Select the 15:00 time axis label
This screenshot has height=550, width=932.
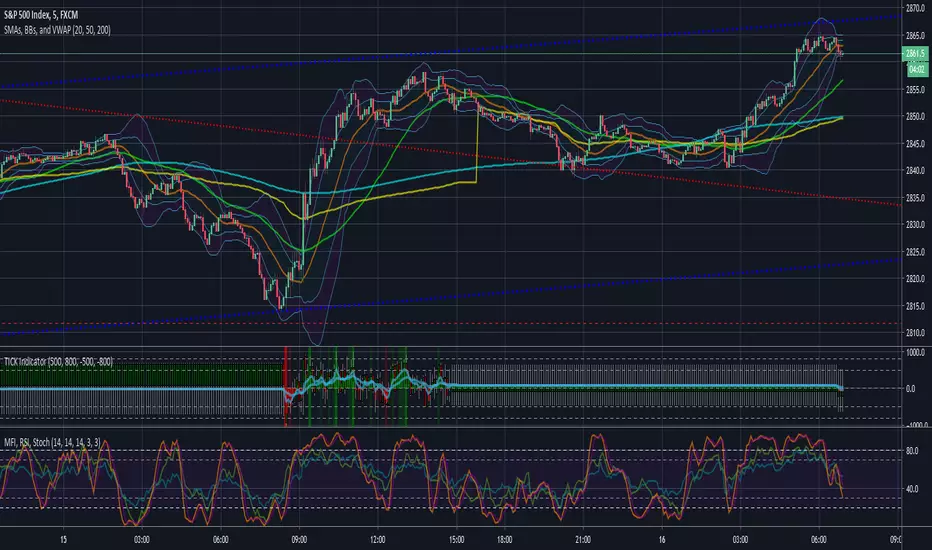coord(459,537)
